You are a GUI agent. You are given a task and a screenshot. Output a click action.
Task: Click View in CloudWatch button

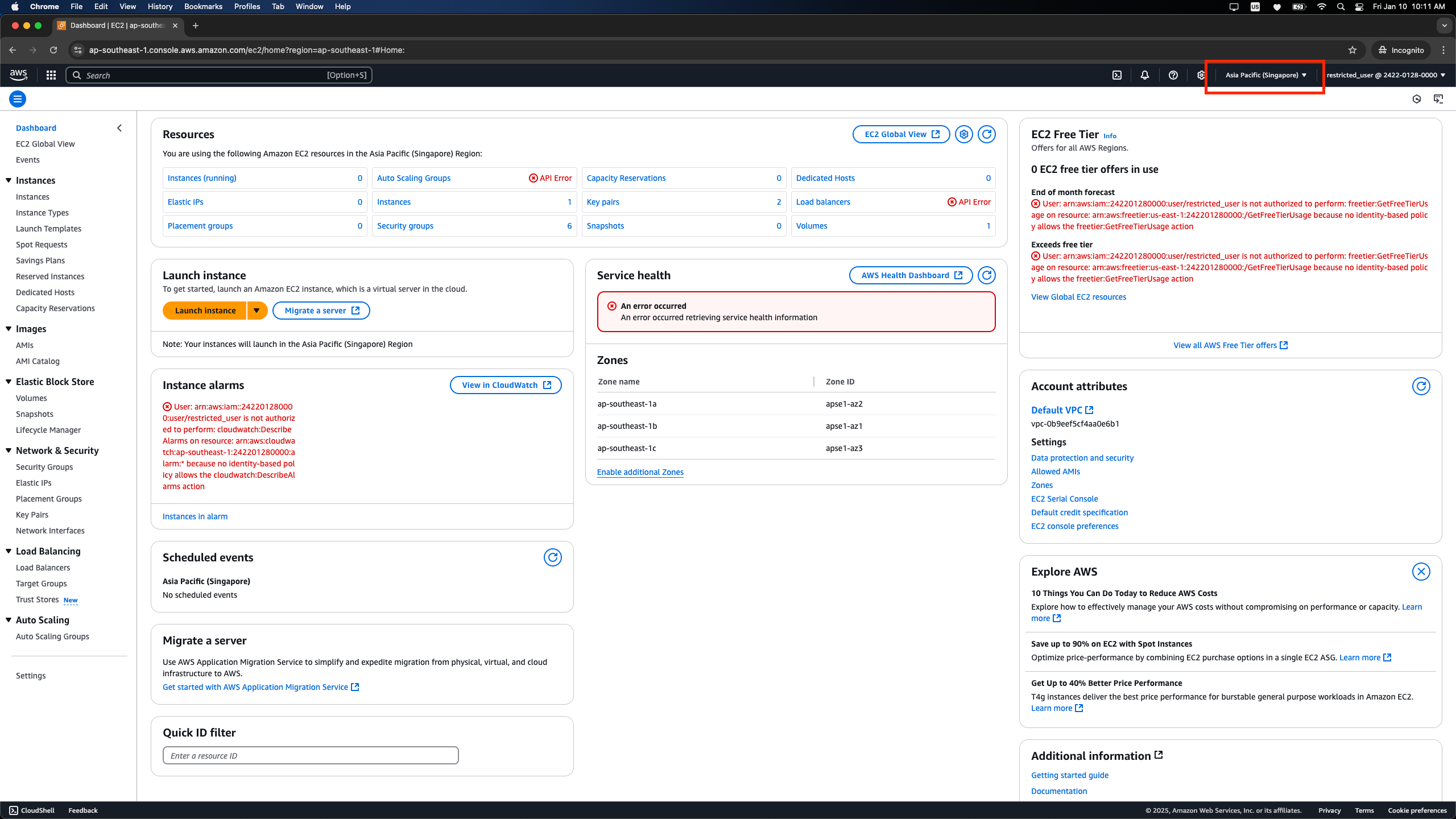[x=506, y=385]
